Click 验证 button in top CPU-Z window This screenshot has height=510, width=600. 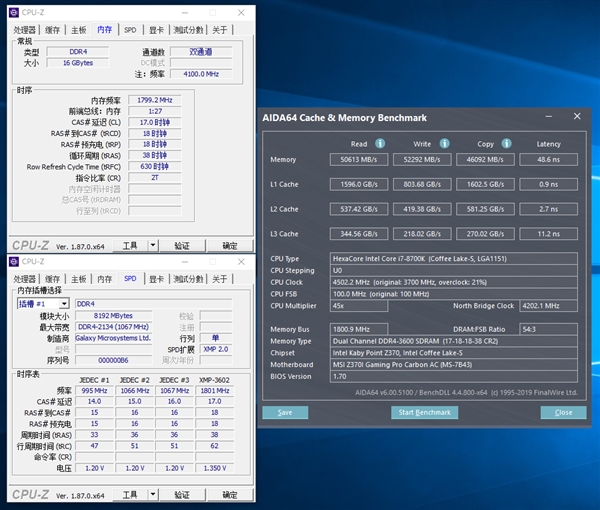click(x=182, y=245)
